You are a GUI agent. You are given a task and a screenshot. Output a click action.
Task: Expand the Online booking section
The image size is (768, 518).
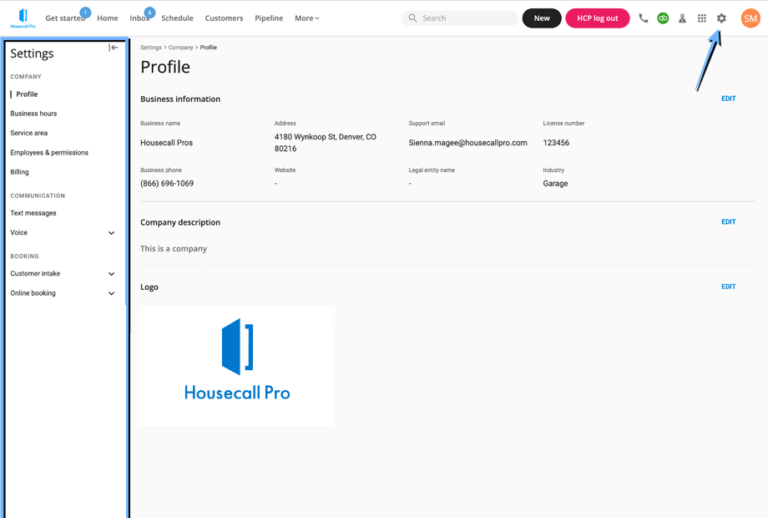pos(111,293)
